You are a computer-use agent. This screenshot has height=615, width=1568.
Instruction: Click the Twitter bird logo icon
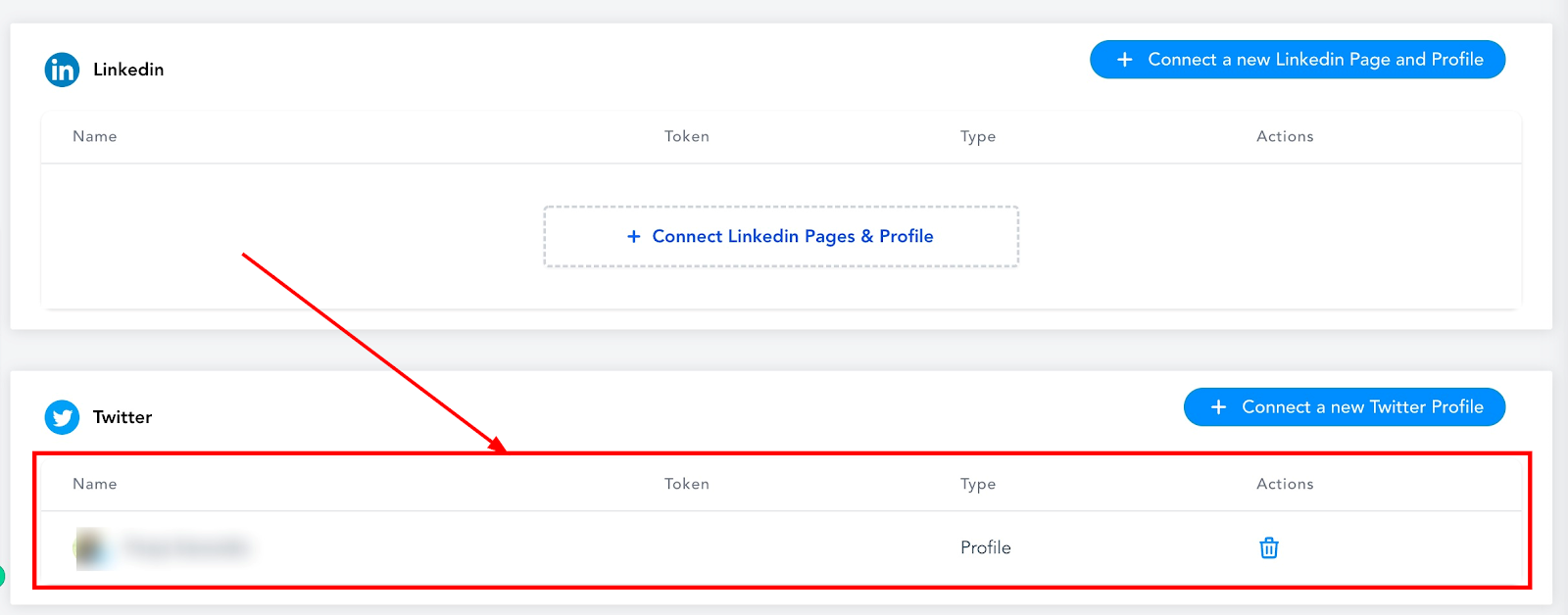click(62, 417)
